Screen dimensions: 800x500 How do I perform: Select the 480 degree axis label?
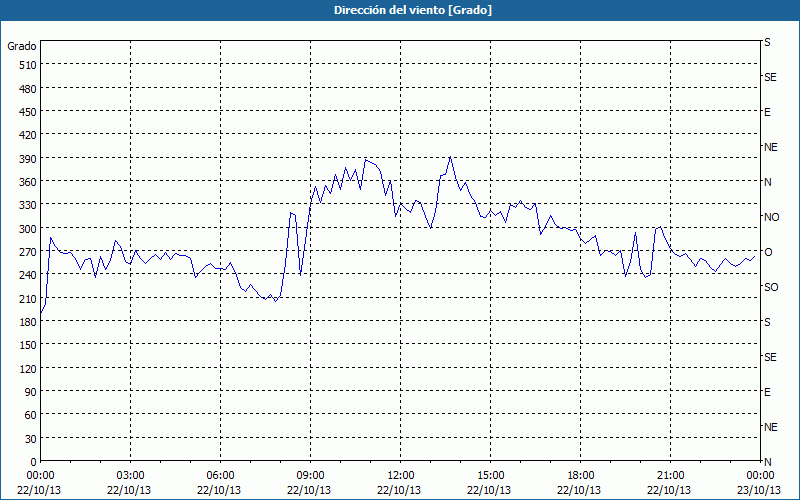point(28,89)
